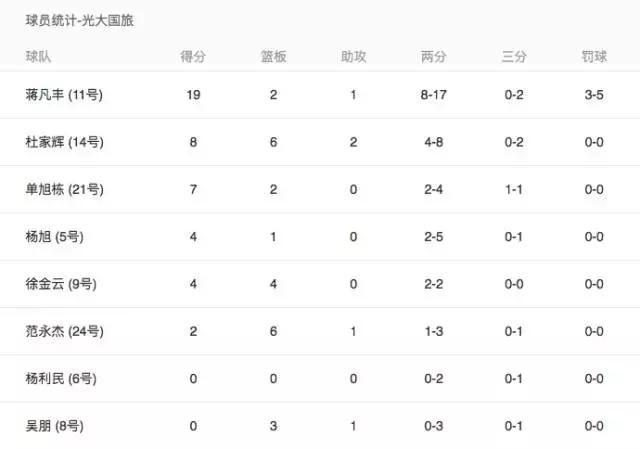Click the 罚球 column header
This screenshot has height=449, width=640.
click(x=594, y=57)
